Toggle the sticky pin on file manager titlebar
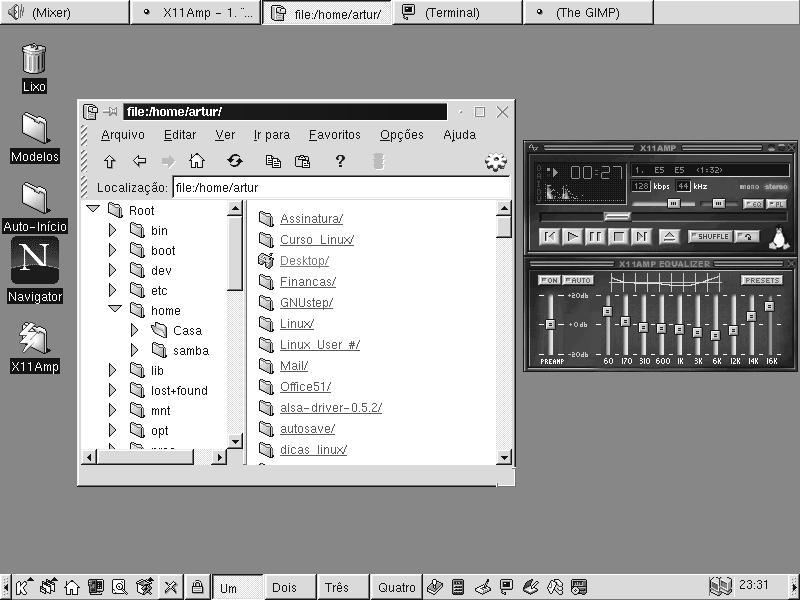 [110, 111]
